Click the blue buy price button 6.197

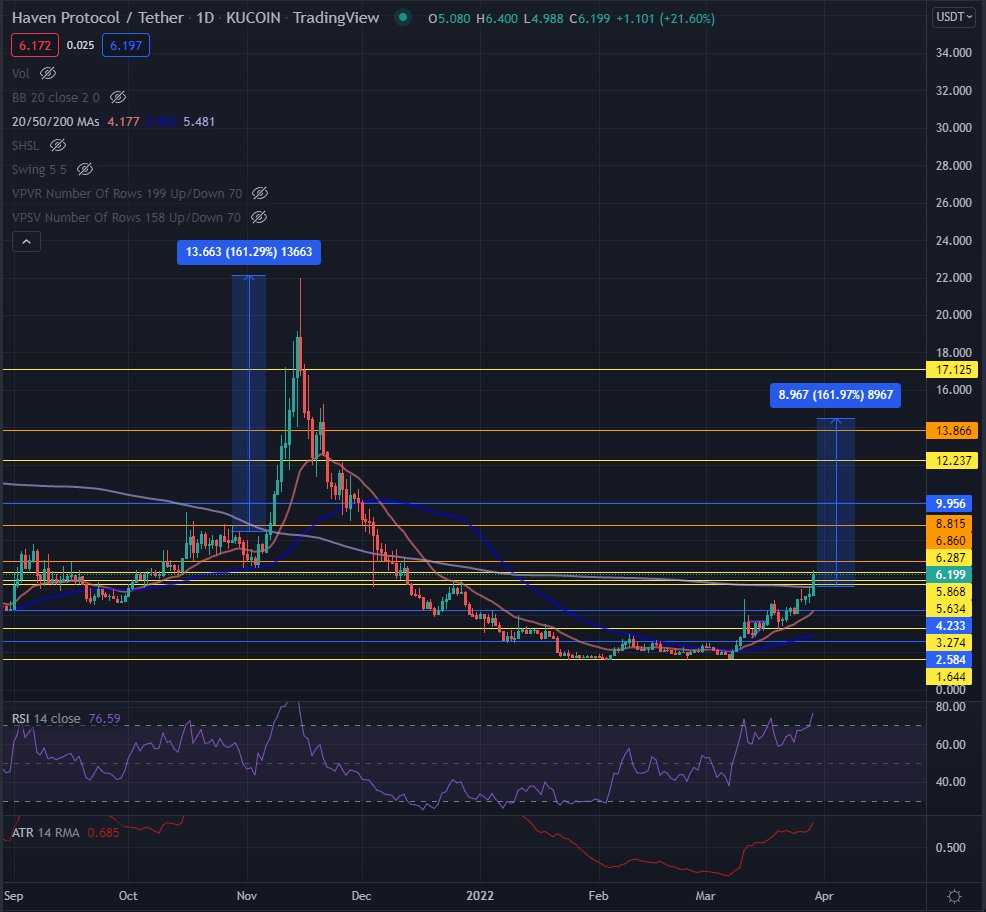124,46
